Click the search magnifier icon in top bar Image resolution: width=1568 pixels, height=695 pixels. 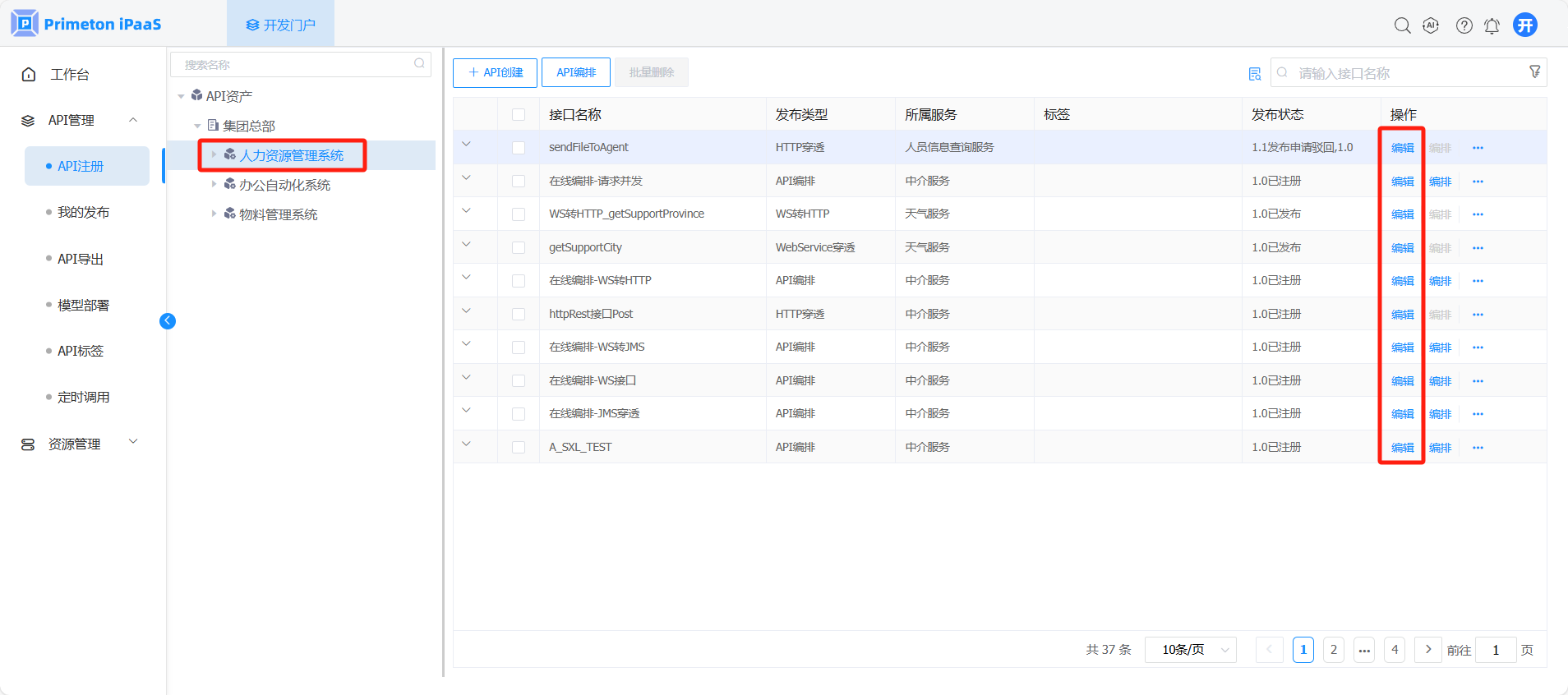(x=1402, y=25)
